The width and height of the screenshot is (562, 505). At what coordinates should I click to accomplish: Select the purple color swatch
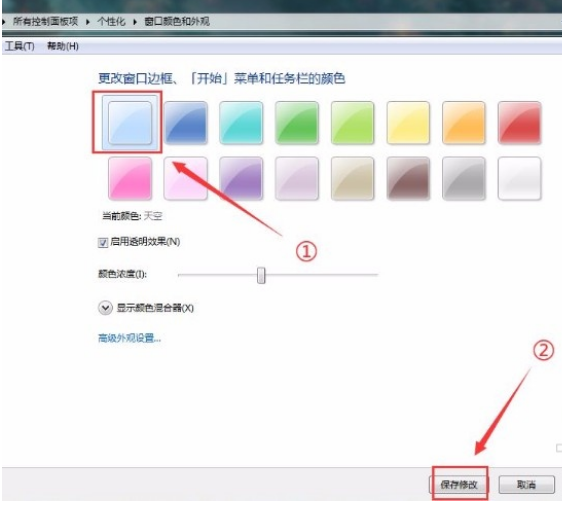click(x=241, y=178)
